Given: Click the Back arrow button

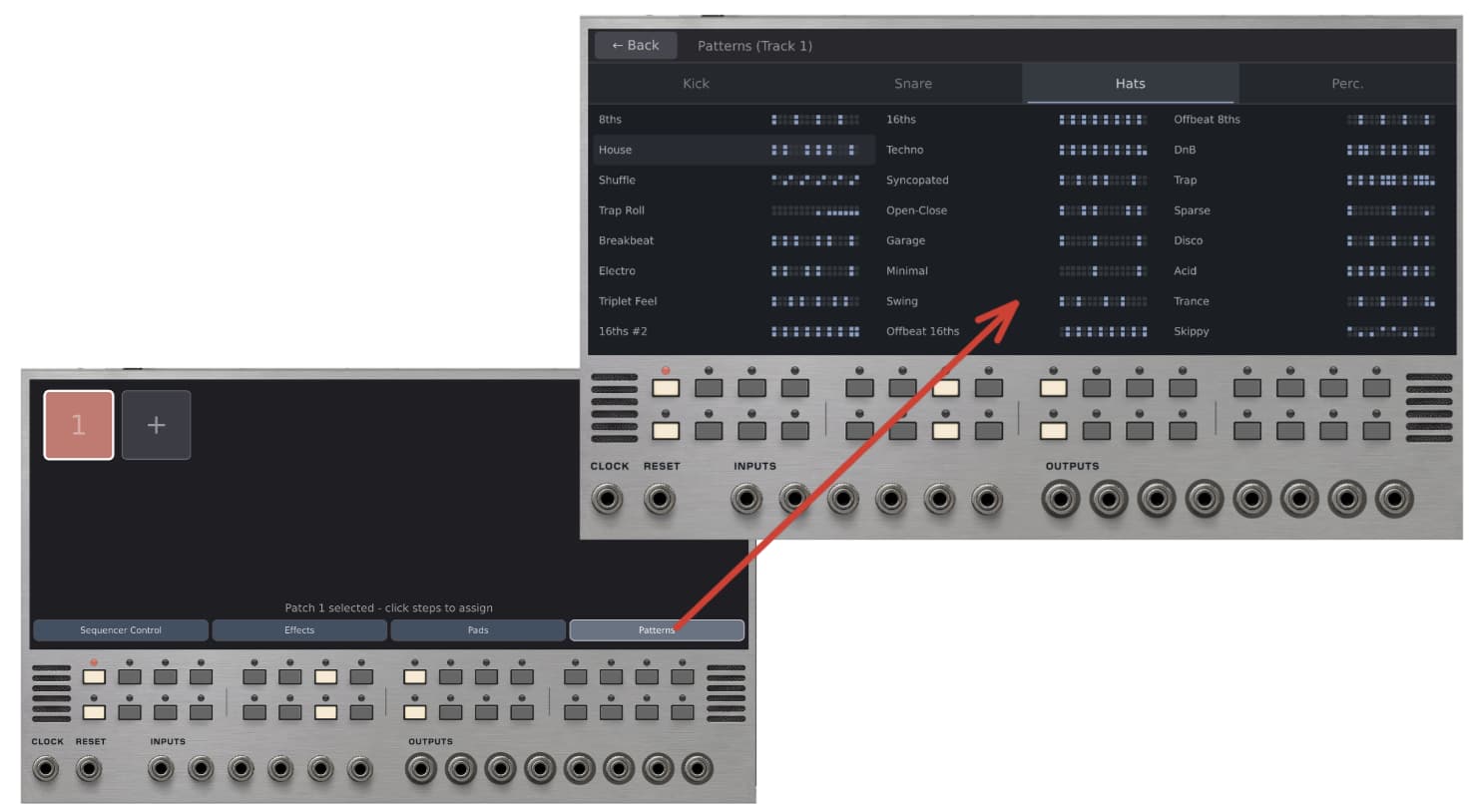Looking at the screenshot, I should click(x=636, y=46).
